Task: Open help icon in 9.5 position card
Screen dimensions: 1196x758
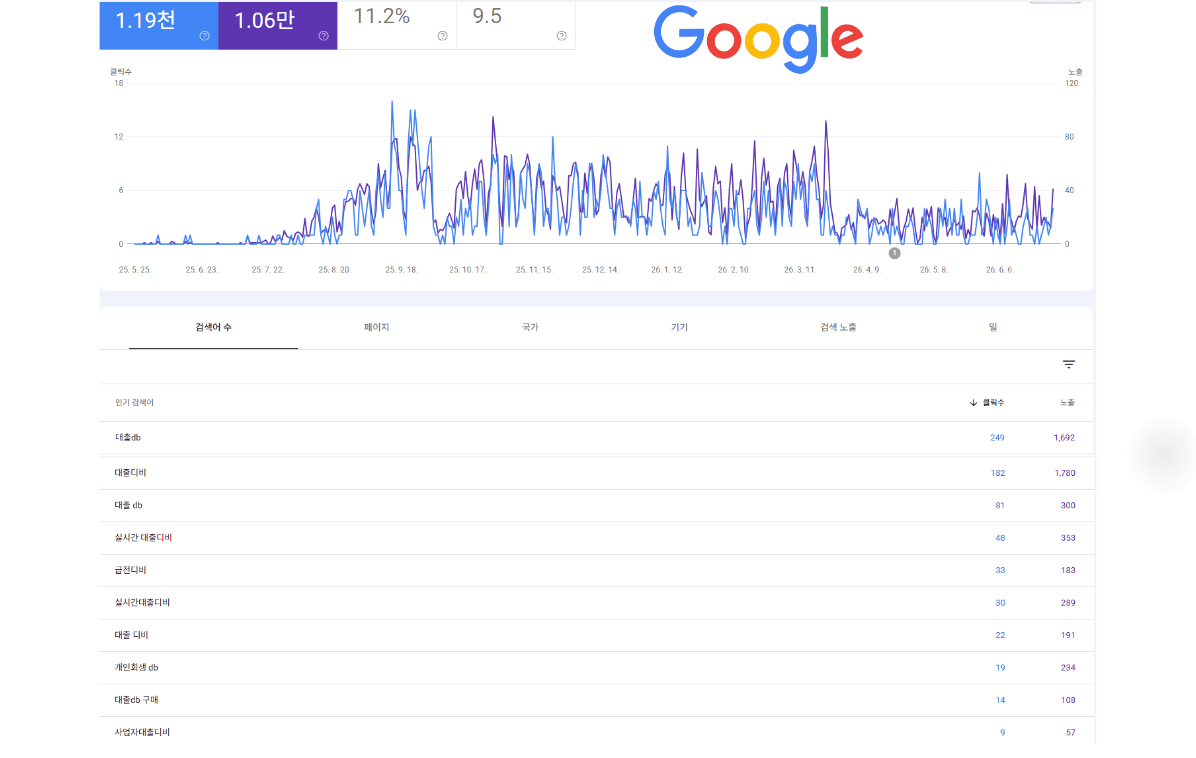Action: pos(561,36)
